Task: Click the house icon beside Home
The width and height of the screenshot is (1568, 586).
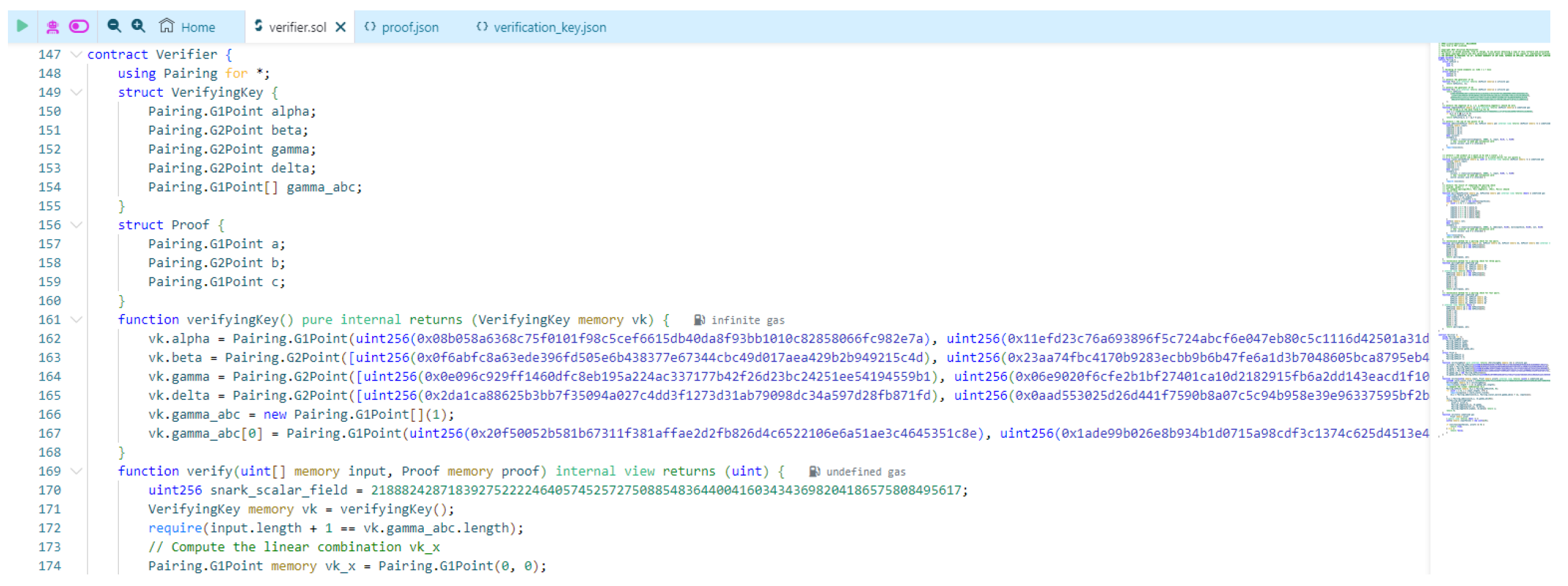Action: coord(166,26)
